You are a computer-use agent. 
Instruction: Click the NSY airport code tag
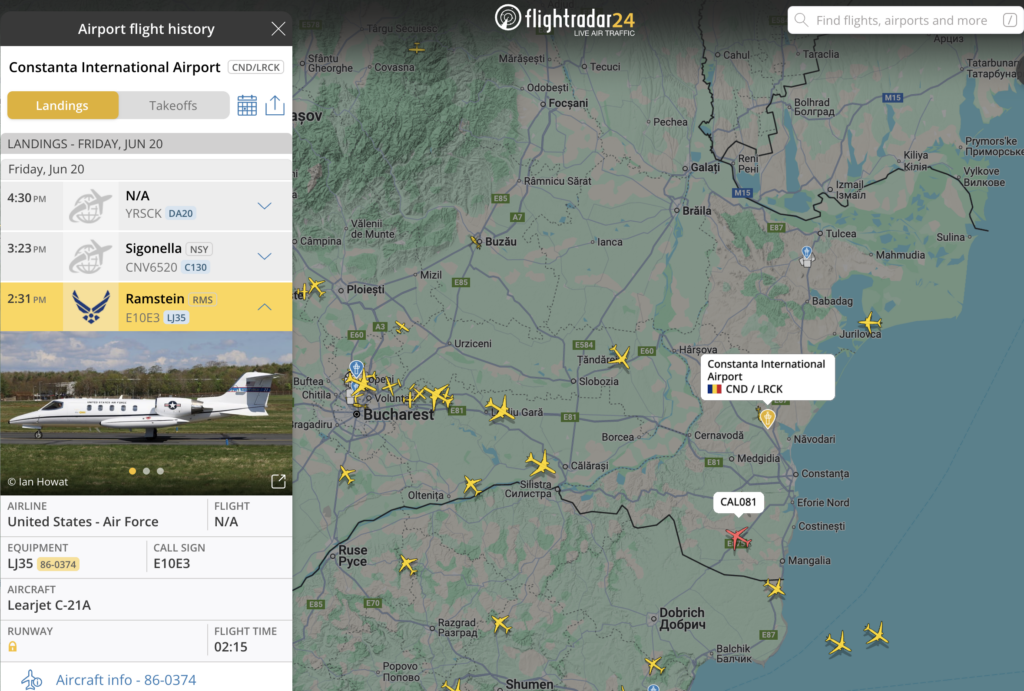point(199,249)
